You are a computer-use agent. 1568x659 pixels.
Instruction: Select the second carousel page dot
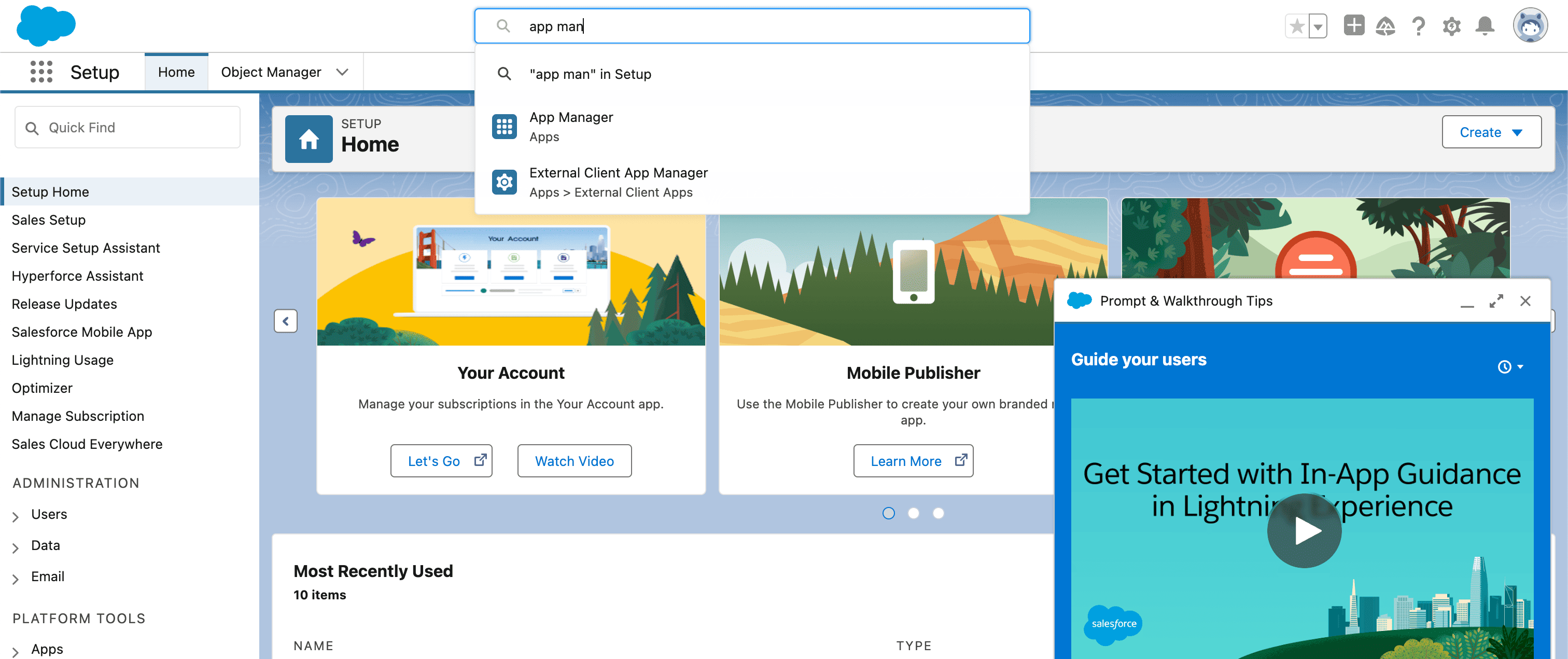913,513
